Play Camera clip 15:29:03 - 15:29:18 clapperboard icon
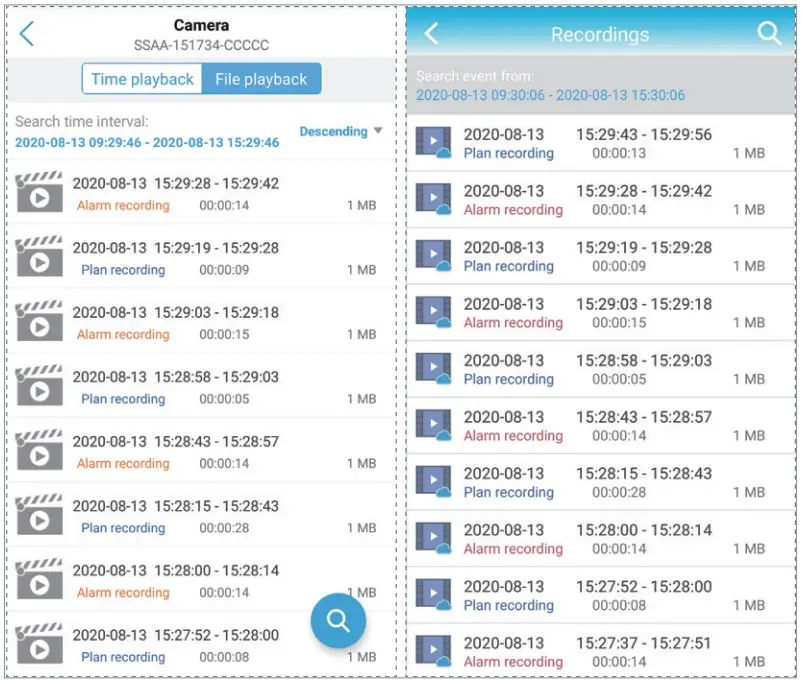 point(39,321)
